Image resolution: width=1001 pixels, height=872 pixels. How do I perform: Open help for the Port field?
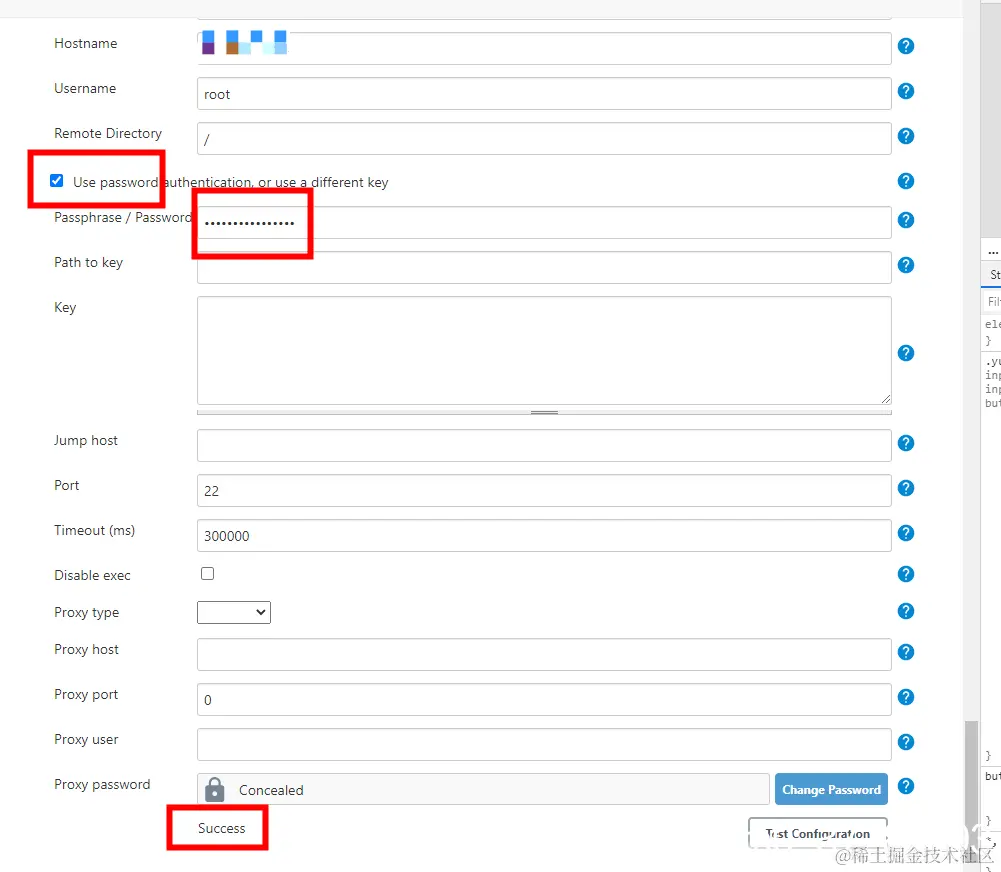[905, 488]
